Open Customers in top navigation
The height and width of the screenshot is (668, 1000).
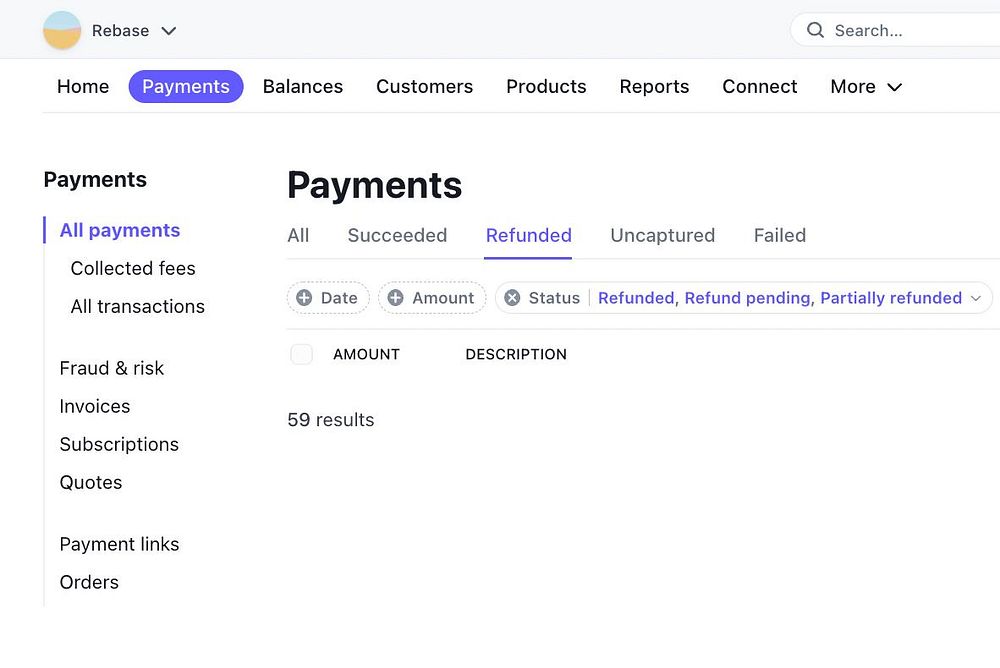coord(424,87)
